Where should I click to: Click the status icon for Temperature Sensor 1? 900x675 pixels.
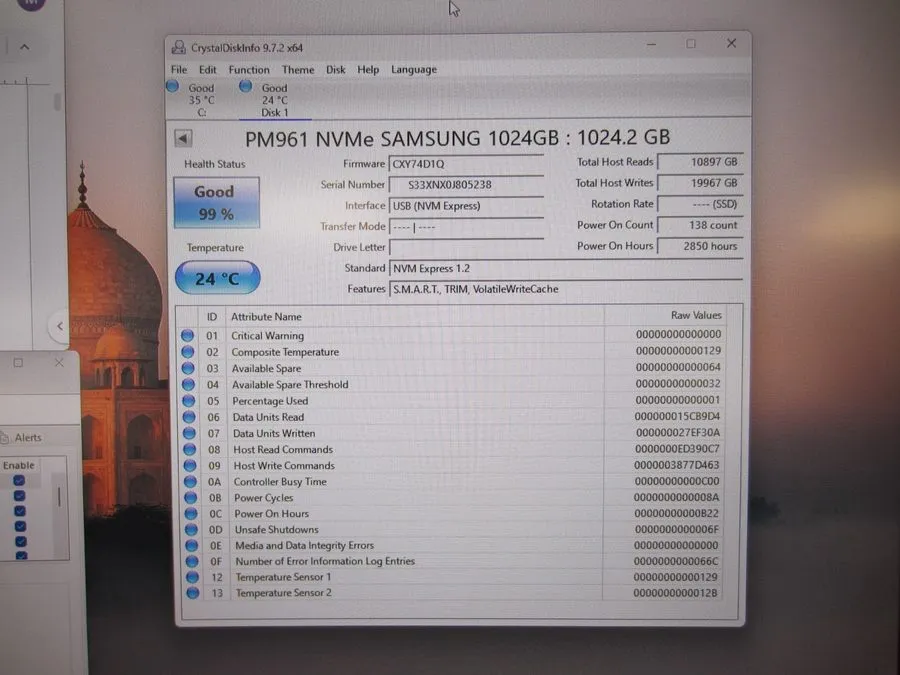click(192, 577)
